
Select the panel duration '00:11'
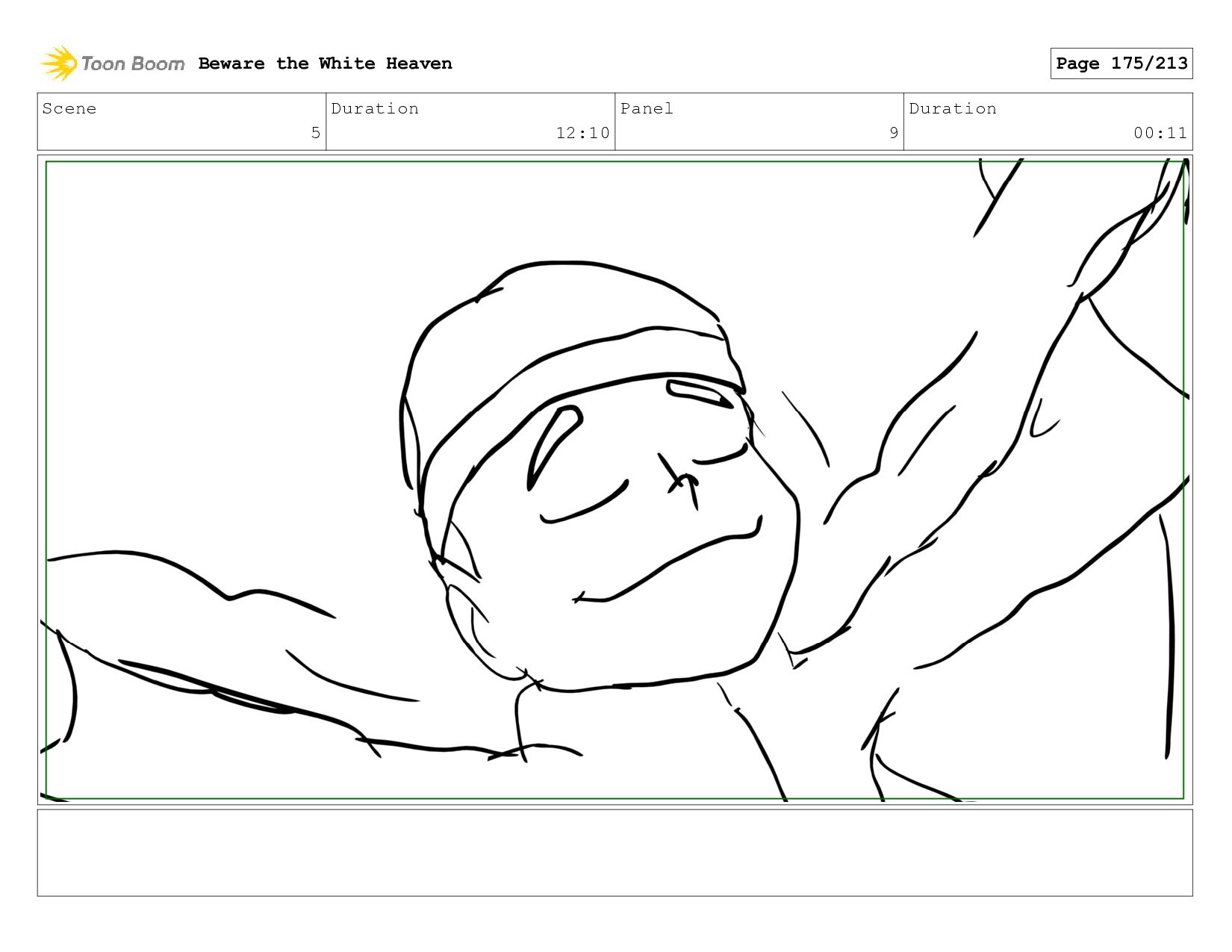(1160, 133)
